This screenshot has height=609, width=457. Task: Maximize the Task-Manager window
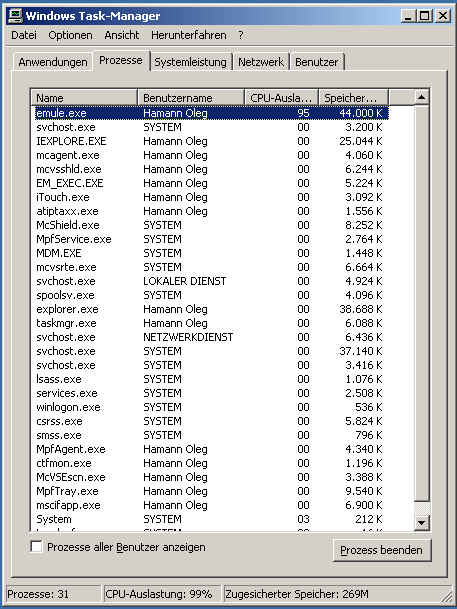tap(425, 16)
